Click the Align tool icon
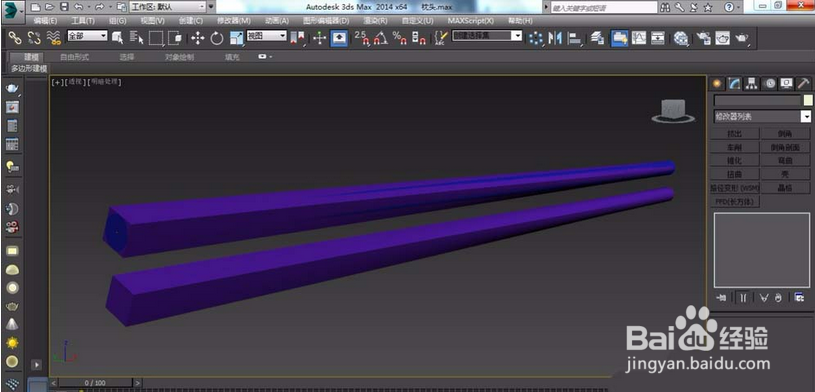The image size is (815, 392). pyautogui.click(x=574, y=38)
